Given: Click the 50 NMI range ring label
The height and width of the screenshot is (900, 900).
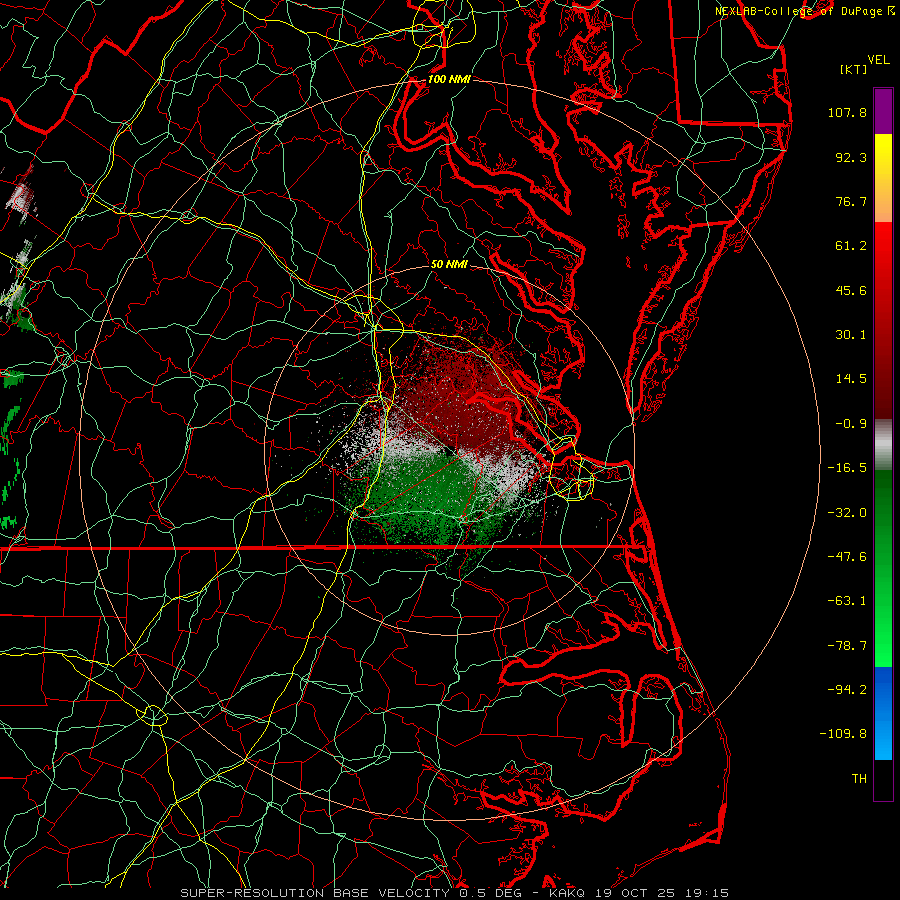Looking at the screenshot, I should click(449, 264).
